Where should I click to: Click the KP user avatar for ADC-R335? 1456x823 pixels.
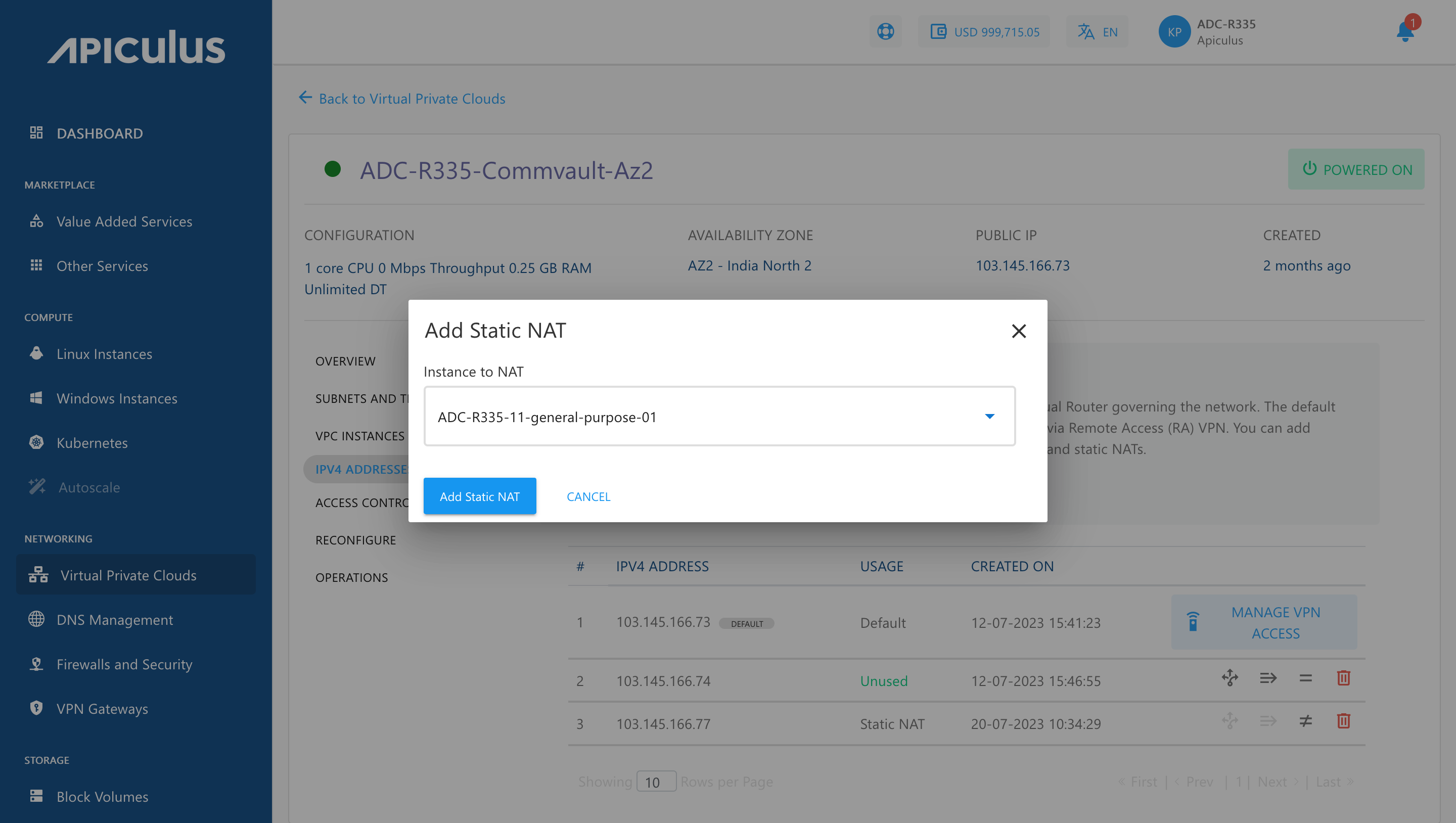1174,32
